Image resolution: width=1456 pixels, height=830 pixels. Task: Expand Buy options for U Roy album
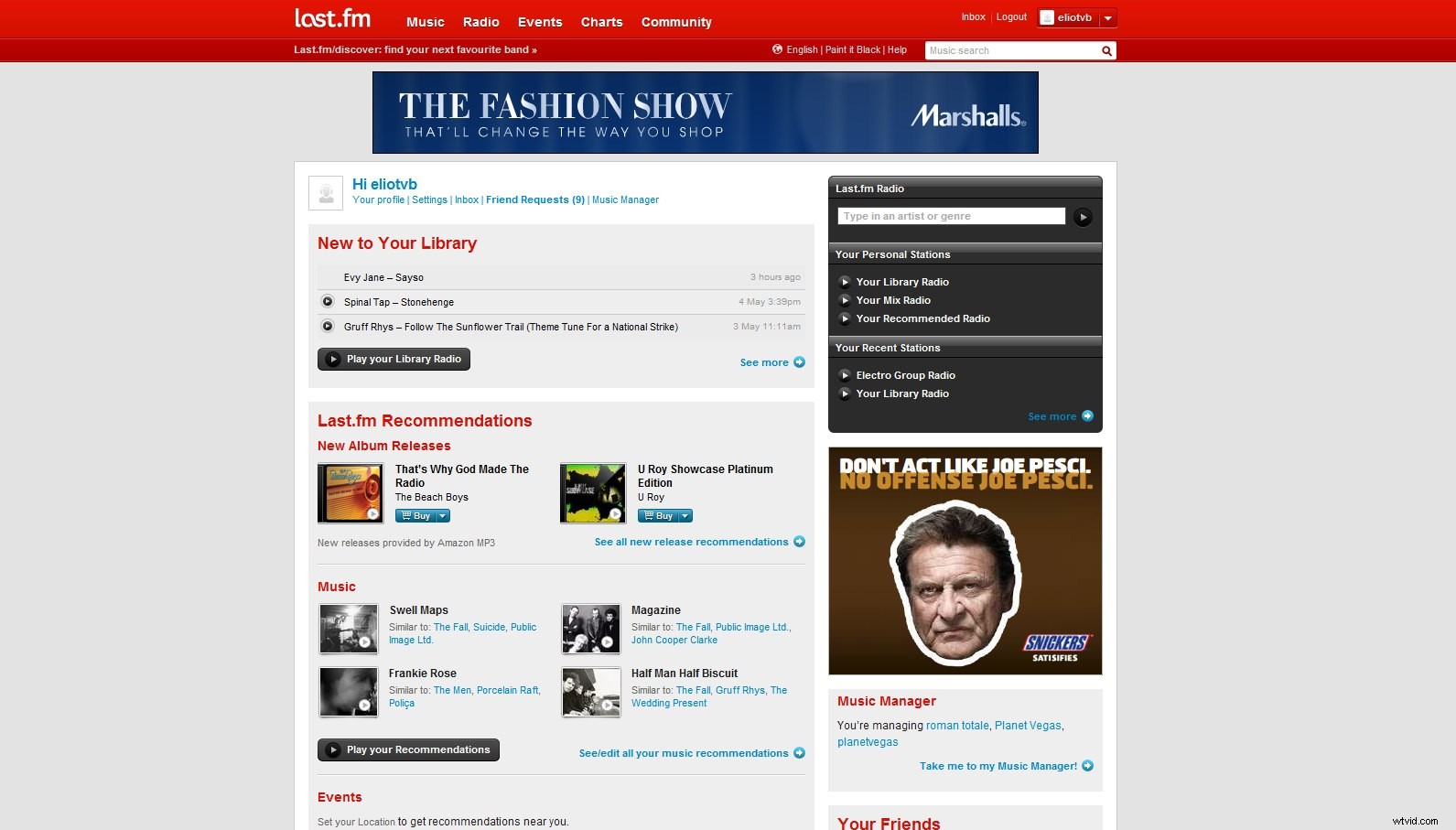(x=685, y=516)
